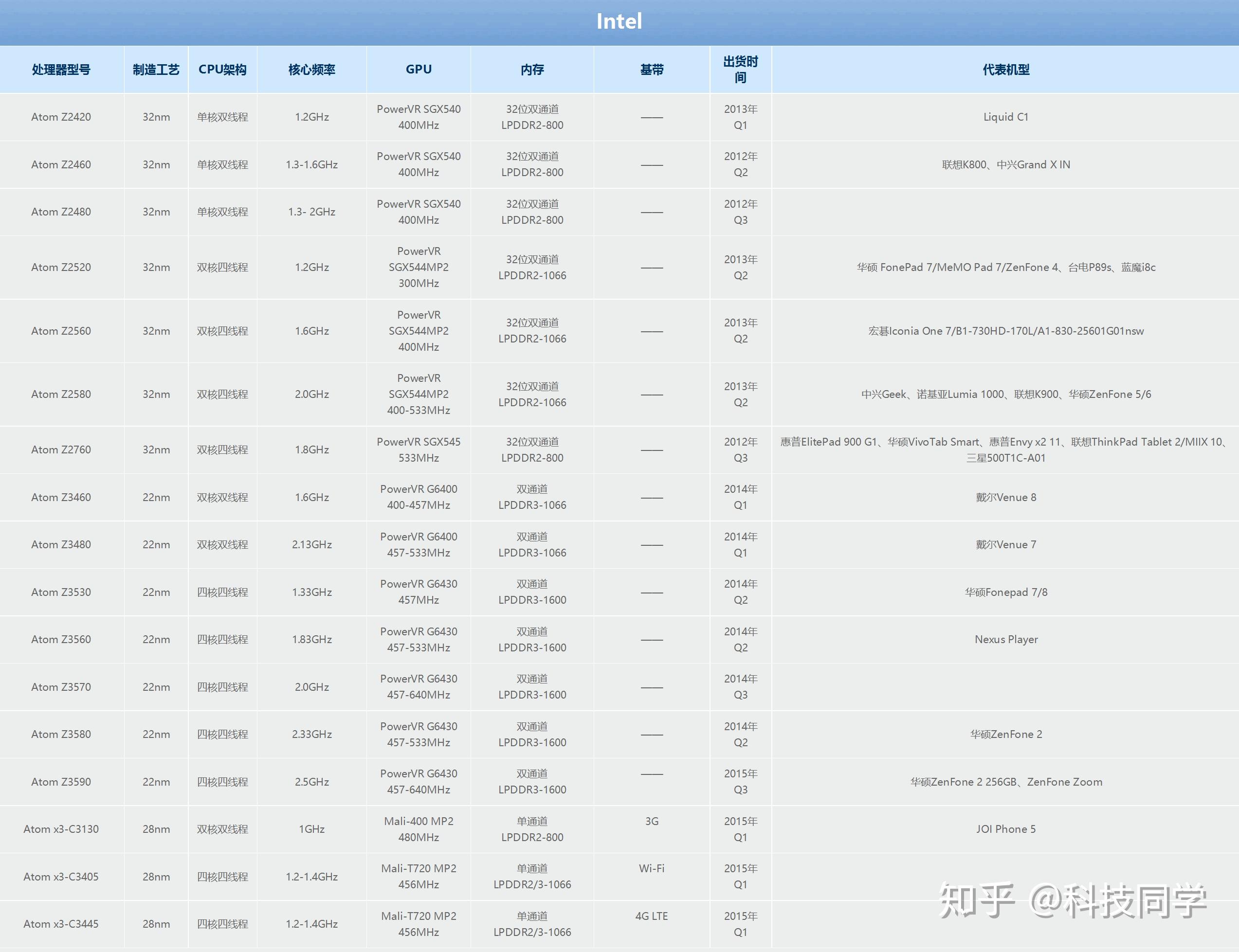Click 宏碁Iconia One 7 model cell
The image size is (1239, 952).
[1005, 331]
